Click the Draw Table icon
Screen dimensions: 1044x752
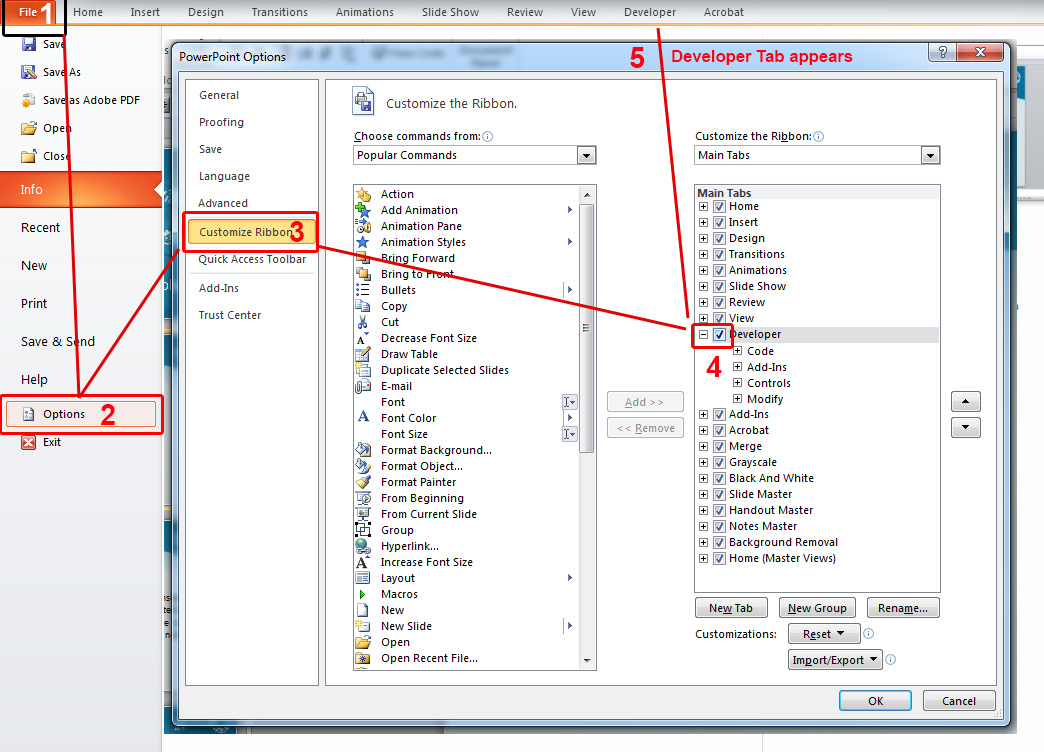363,354
